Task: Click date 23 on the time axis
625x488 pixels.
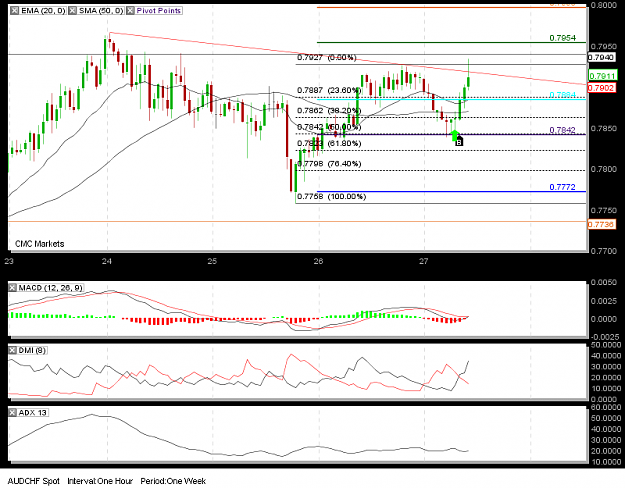Action: pos(9,261)
